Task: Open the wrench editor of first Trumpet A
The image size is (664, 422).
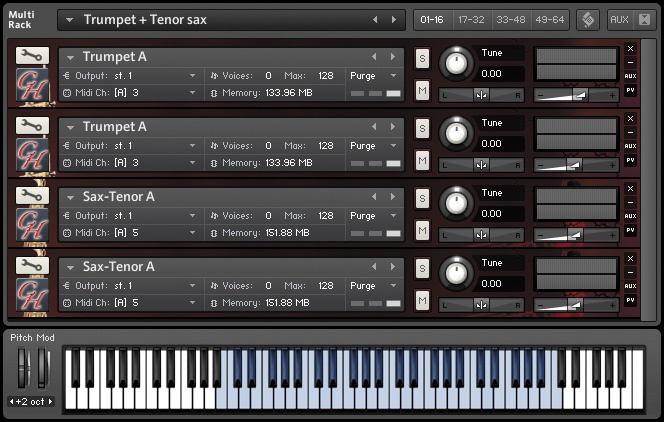Action: pyautogui.click(x=32, y=55)
